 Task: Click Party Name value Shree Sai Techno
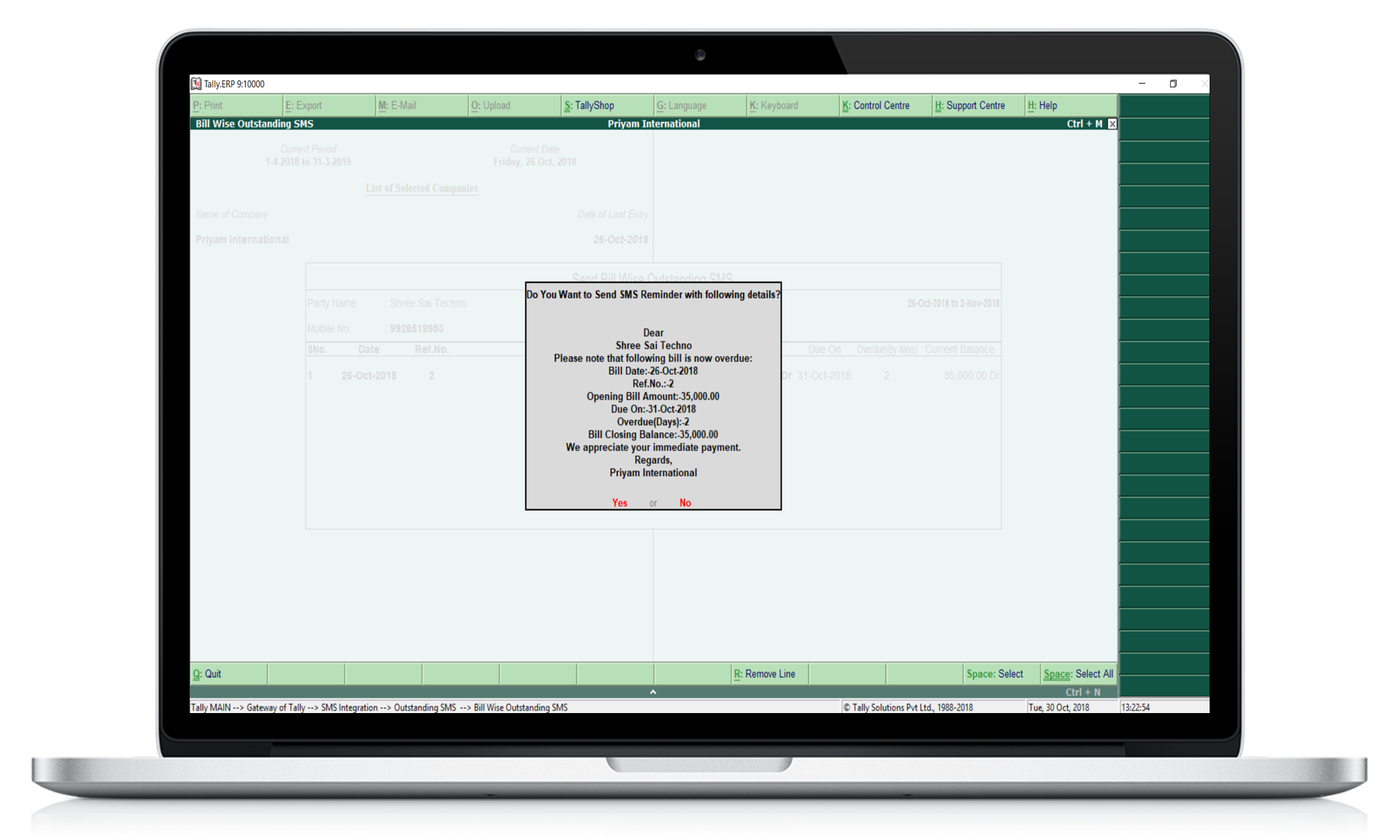[428, 303]
